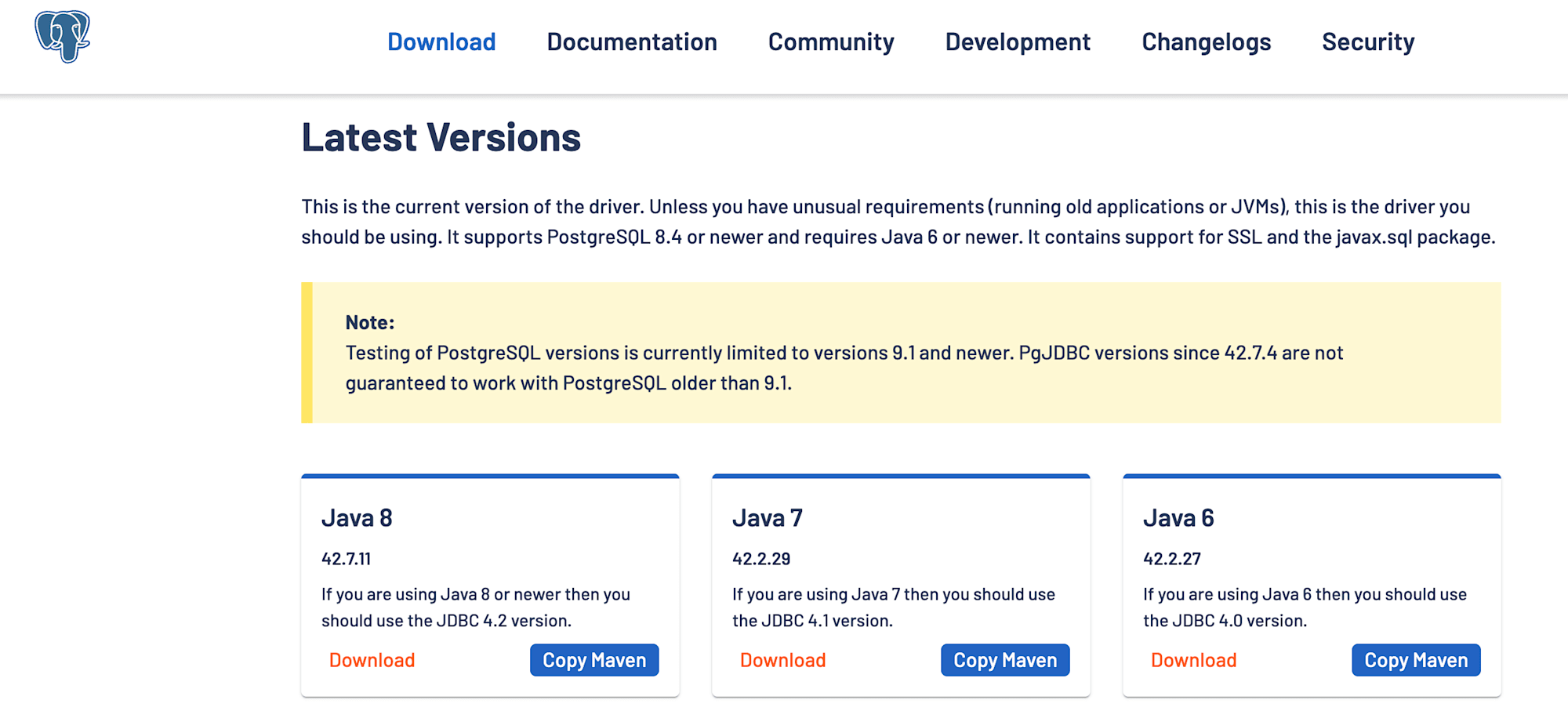
Task: Go to Documentation in the top menu
Action: 632,42
